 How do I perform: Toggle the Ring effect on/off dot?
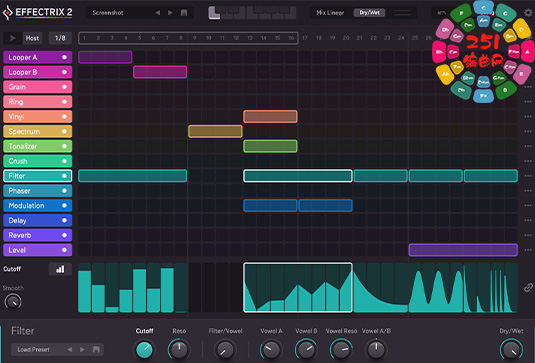[x=64, y=102]
